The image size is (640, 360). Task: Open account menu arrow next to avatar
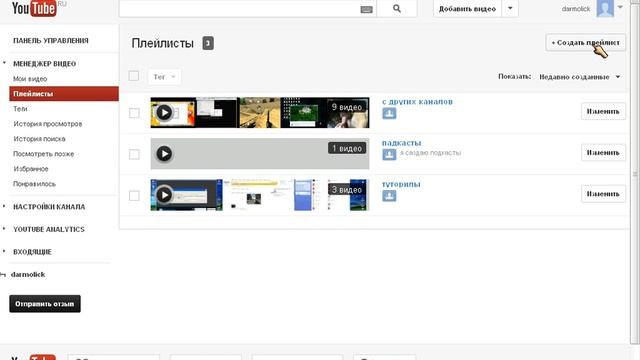click(620, 7)
